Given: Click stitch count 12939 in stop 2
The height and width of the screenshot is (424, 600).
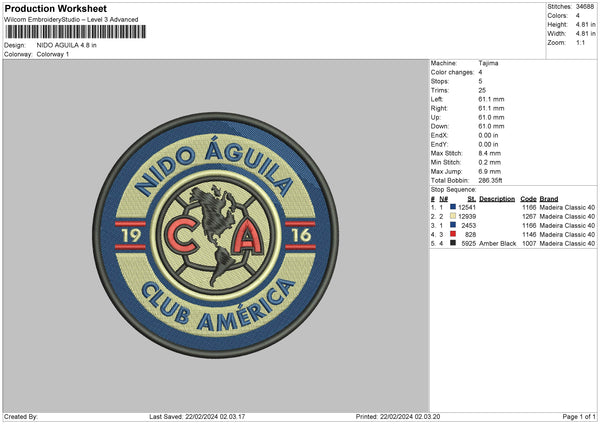Looking at the screenshot, I should pyautogui.click(x=467, y=217).
